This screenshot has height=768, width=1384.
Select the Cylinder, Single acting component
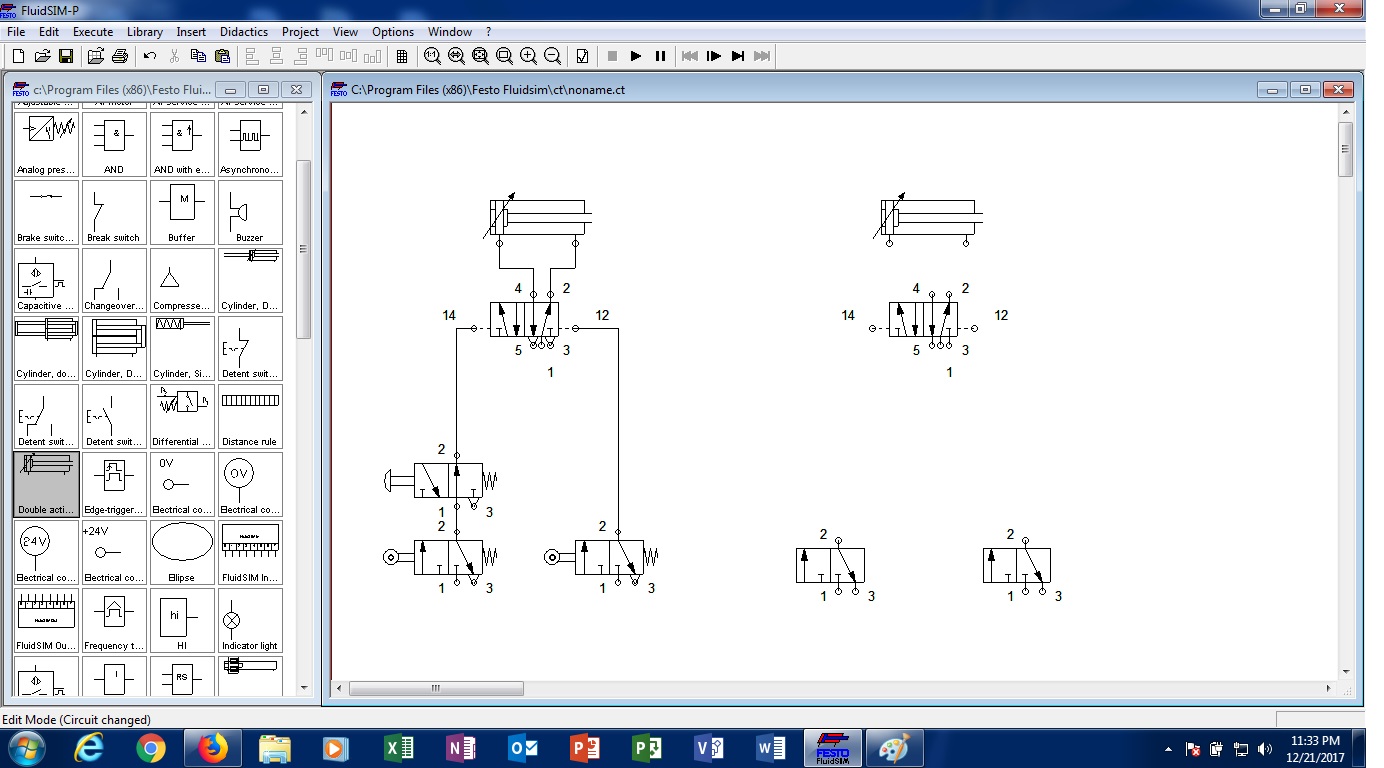tap(182, 348)
